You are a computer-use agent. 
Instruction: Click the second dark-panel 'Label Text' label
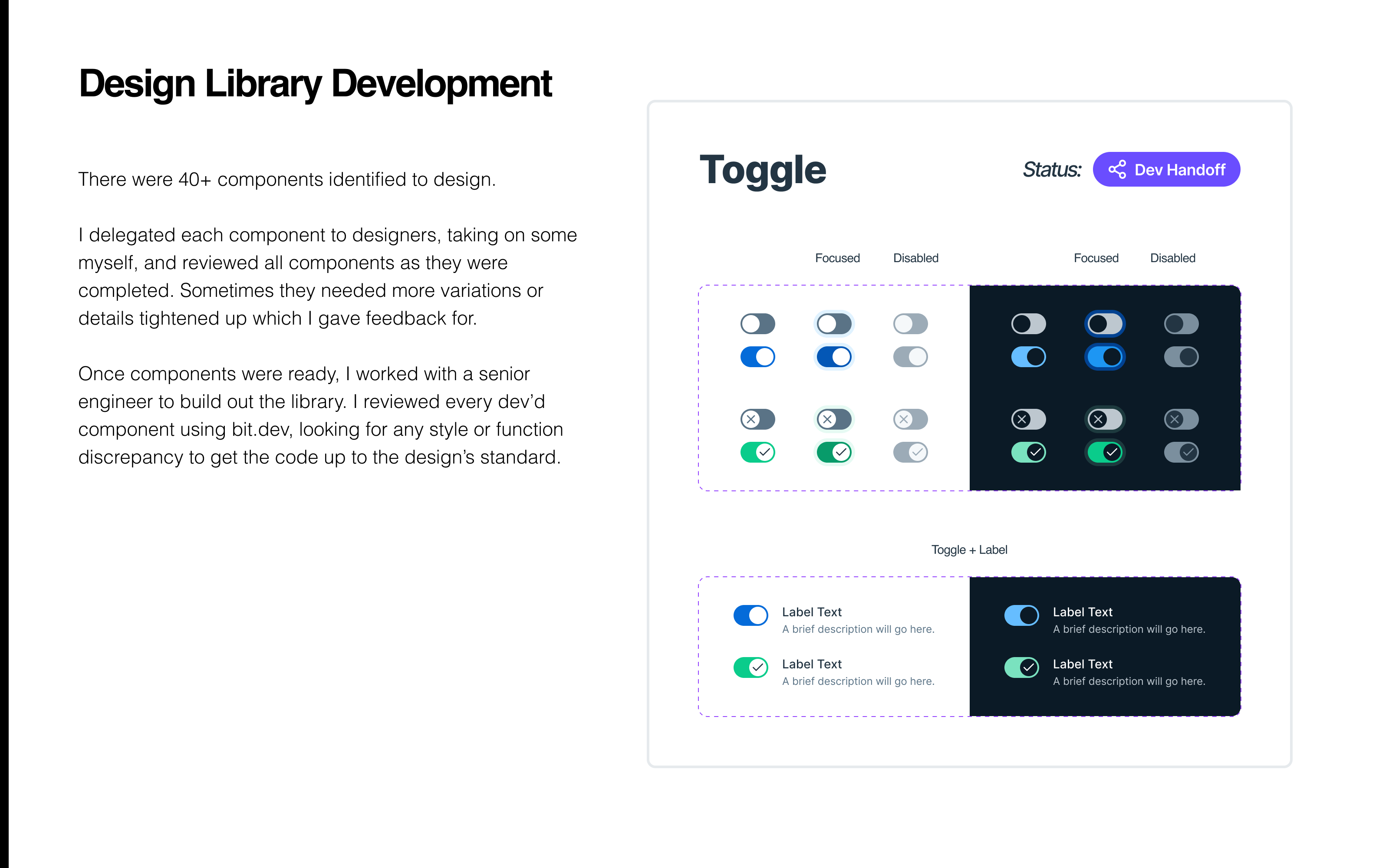click(1083, 664)
